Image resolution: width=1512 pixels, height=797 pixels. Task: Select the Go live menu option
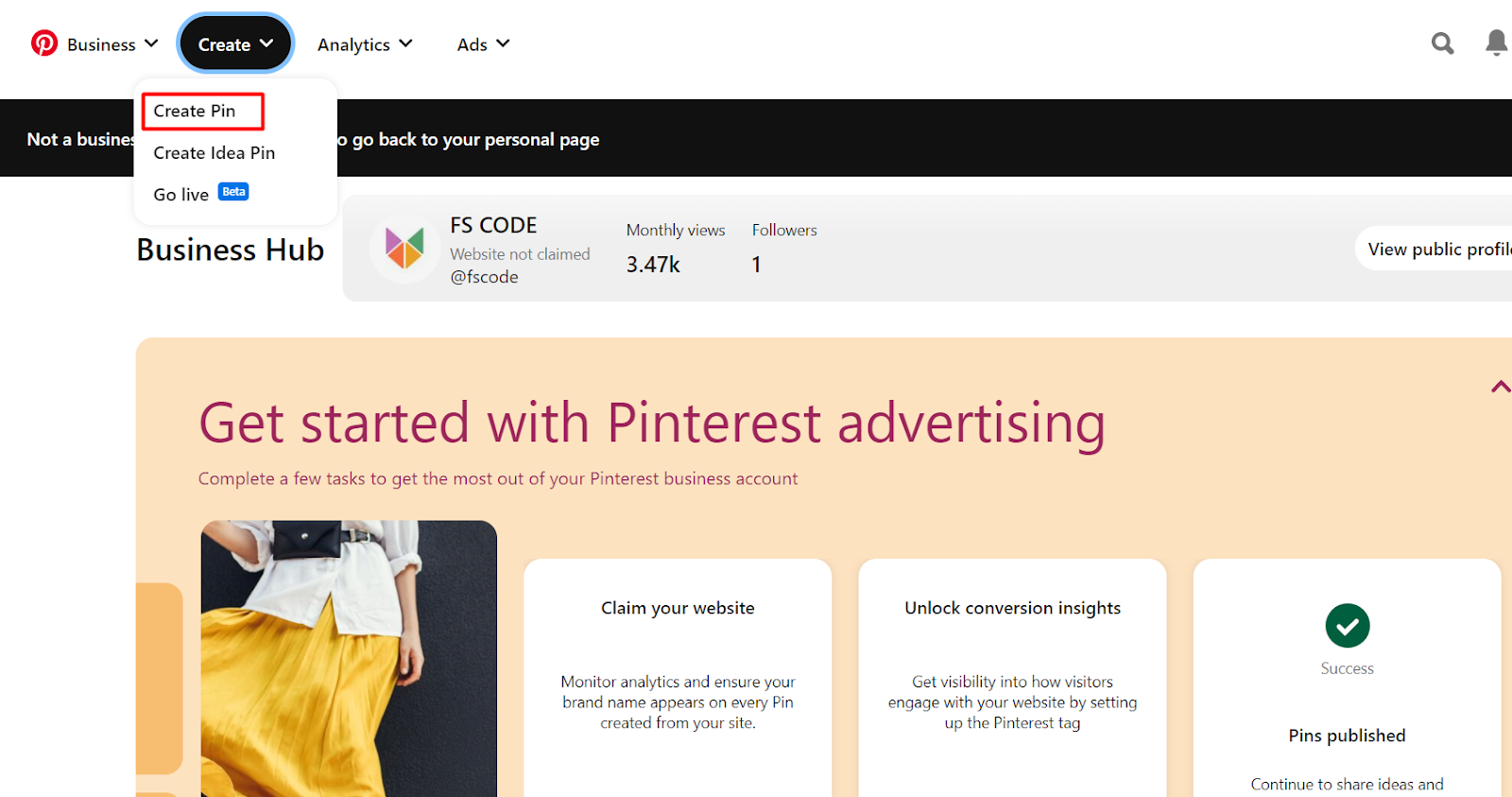181,195
